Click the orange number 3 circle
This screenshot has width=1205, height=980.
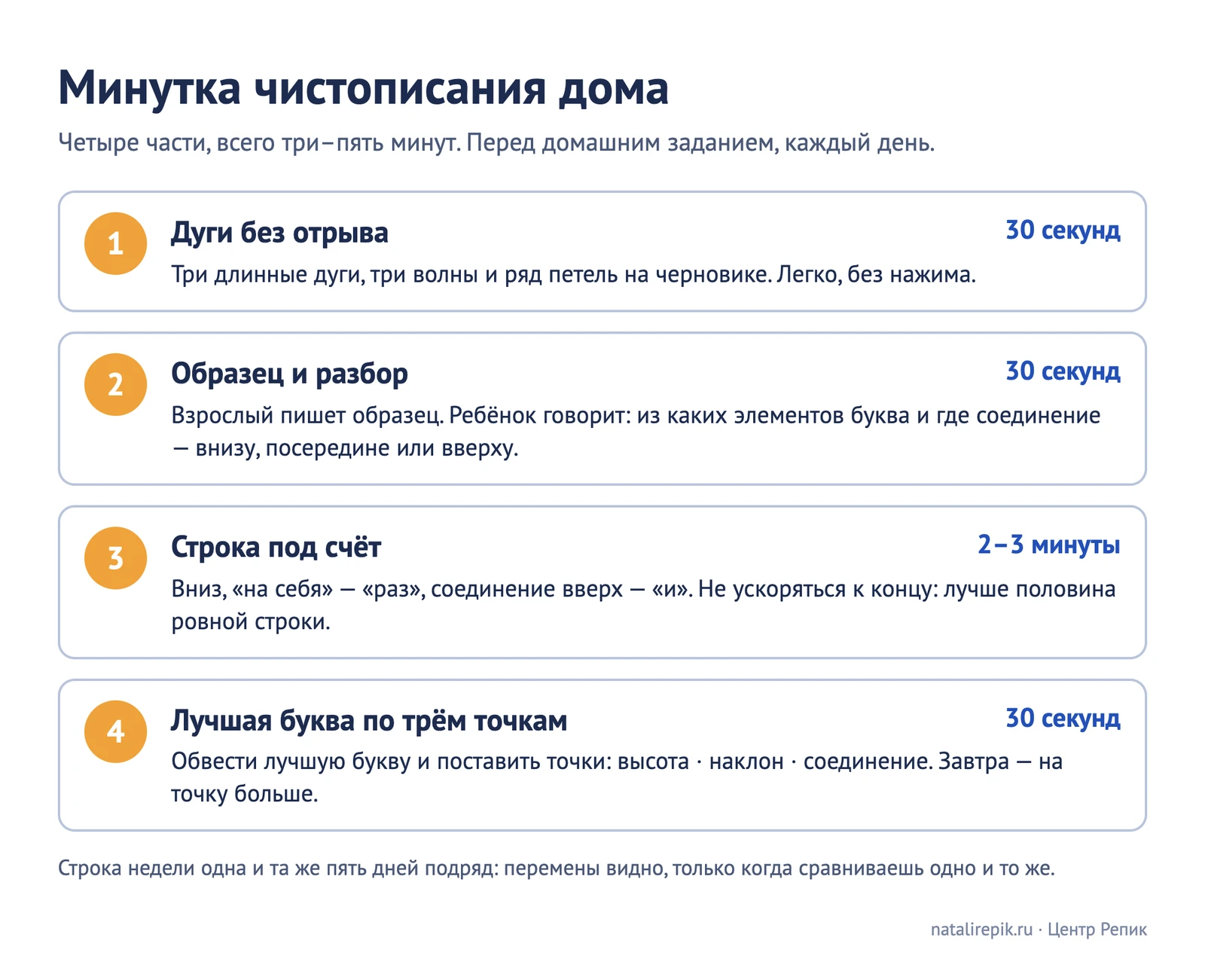115,558
